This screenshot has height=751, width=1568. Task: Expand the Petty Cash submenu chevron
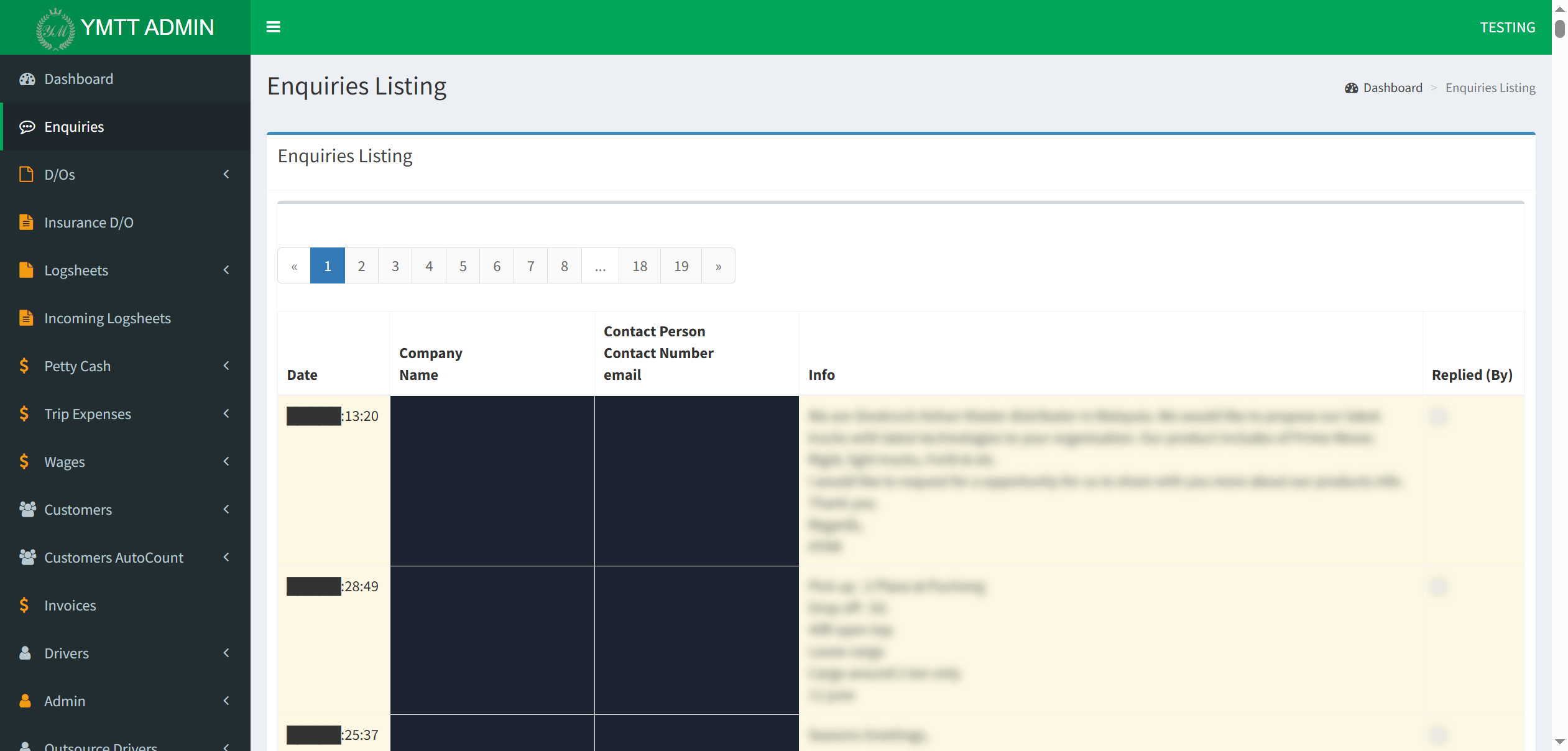point(226,366)
